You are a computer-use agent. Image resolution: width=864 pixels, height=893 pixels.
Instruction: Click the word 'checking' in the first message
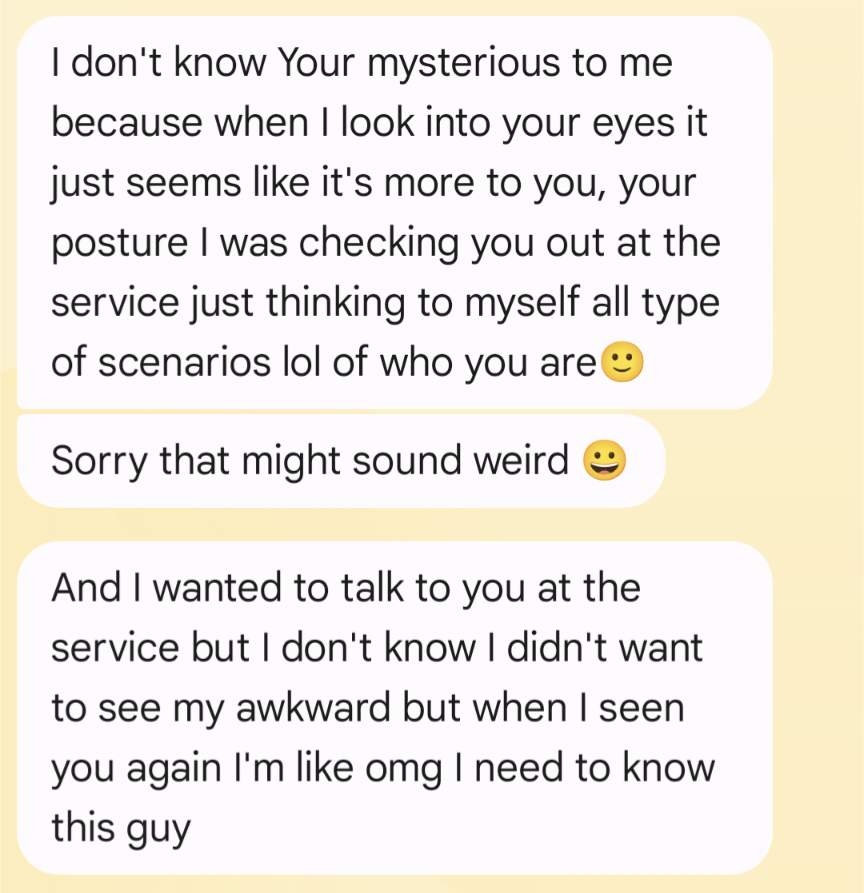(379, 243)
